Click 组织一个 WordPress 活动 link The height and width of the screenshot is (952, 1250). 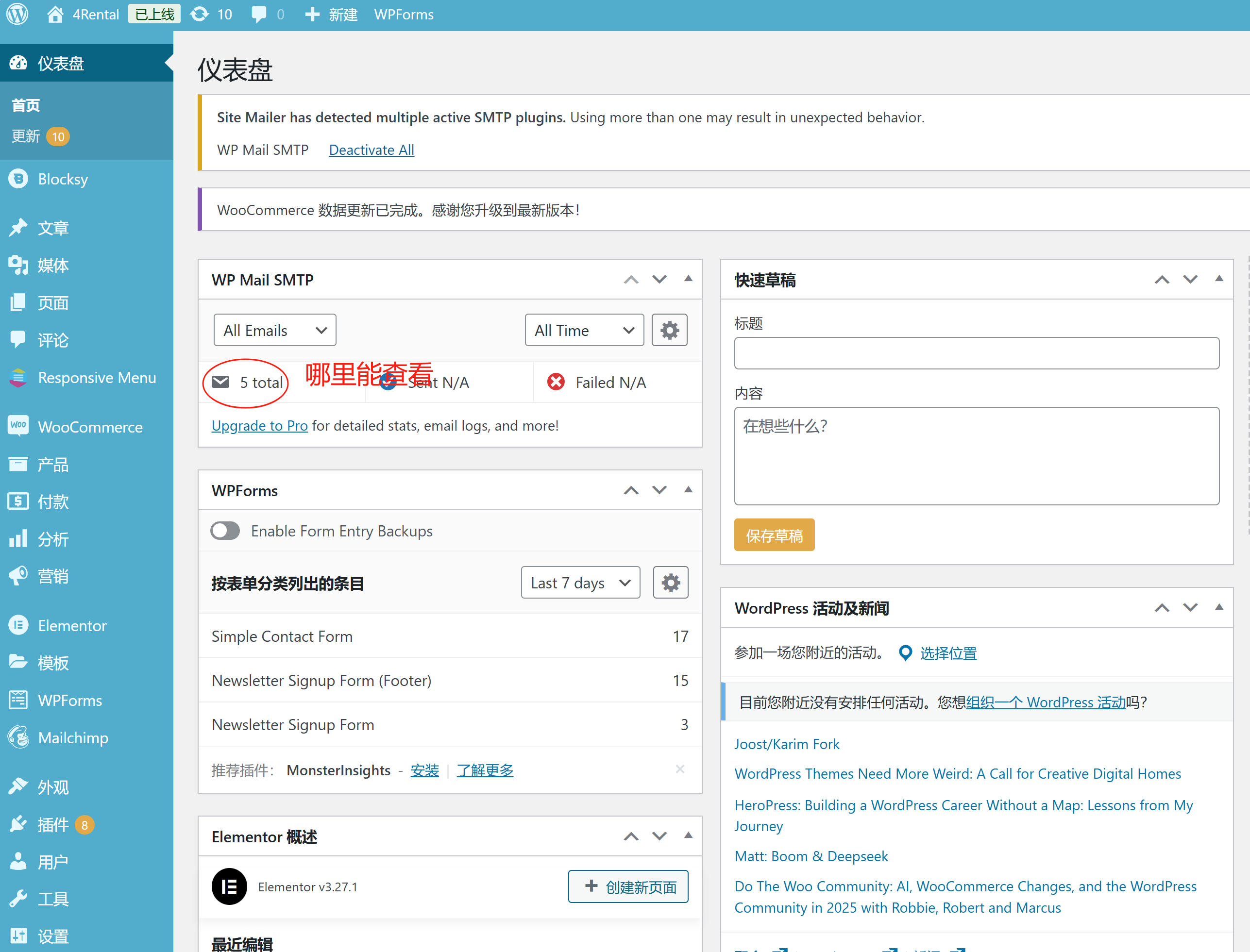(x=1046, y=702)
